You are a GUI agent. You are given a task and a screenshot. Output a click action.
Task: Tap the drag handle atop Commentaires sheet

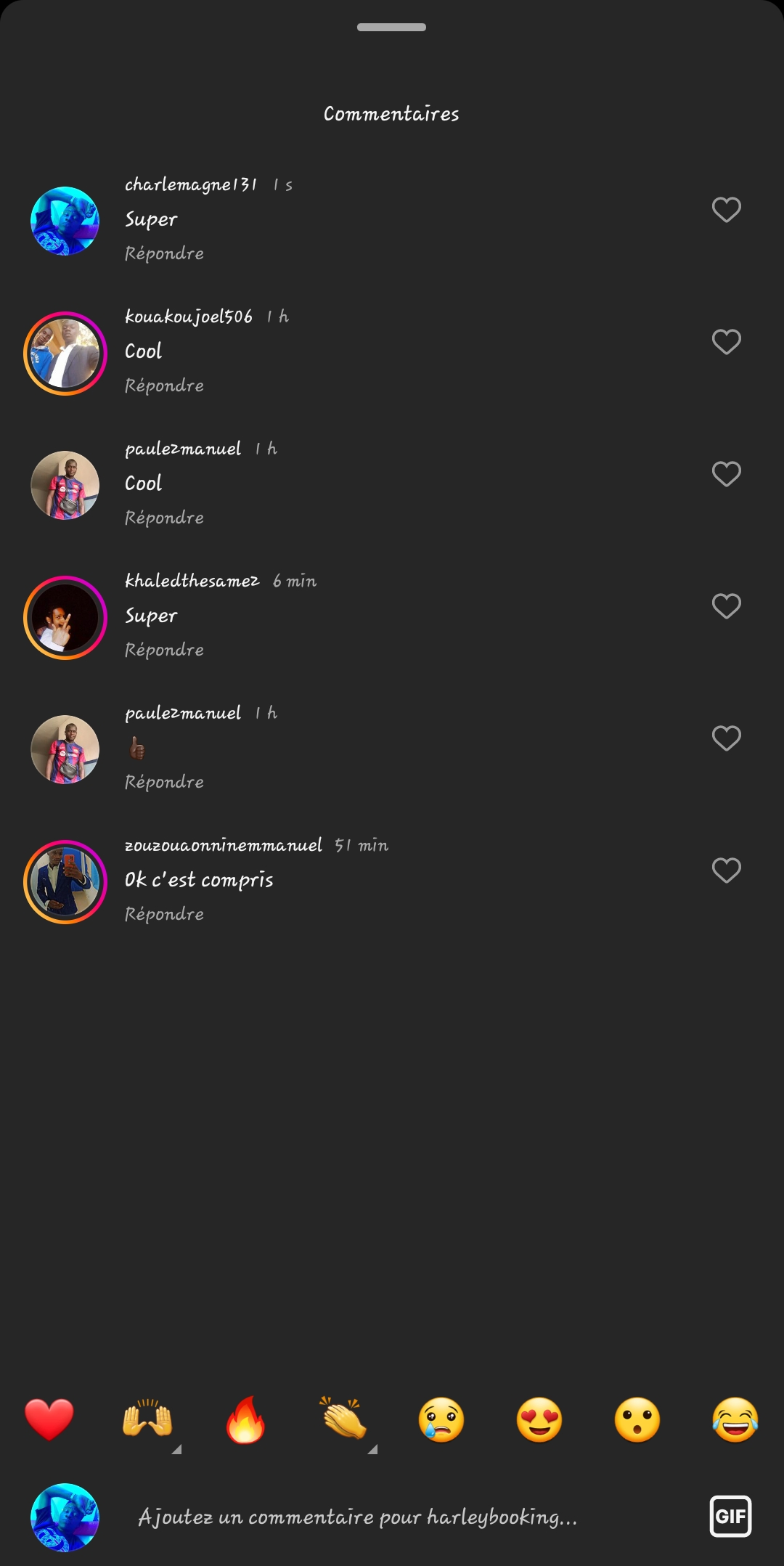391,28
